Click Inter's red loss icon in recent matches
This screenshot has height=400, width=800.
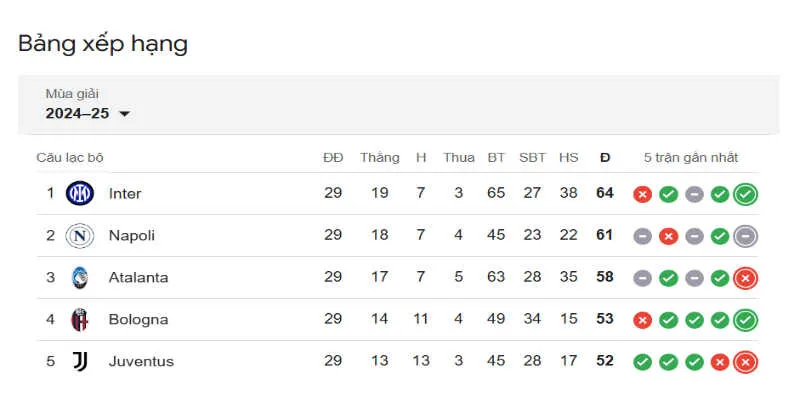(642, 194)
